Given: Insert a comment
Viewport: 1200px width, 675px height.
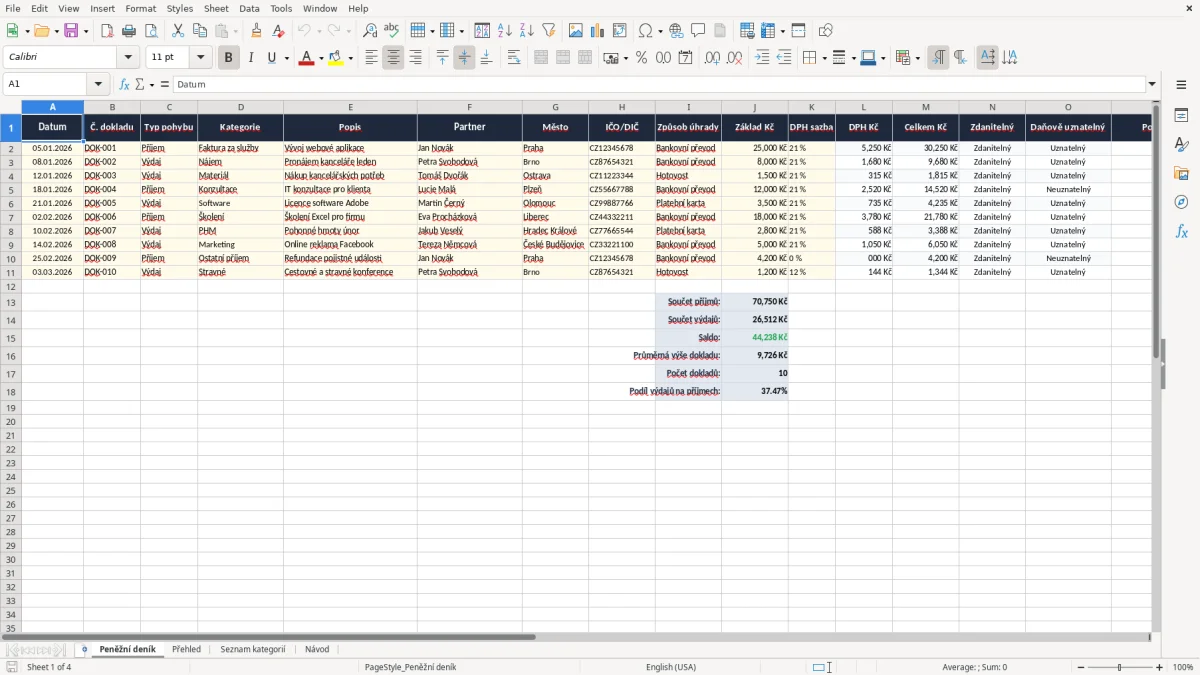Looking at the screenshot, I should [x=698, y=31].
